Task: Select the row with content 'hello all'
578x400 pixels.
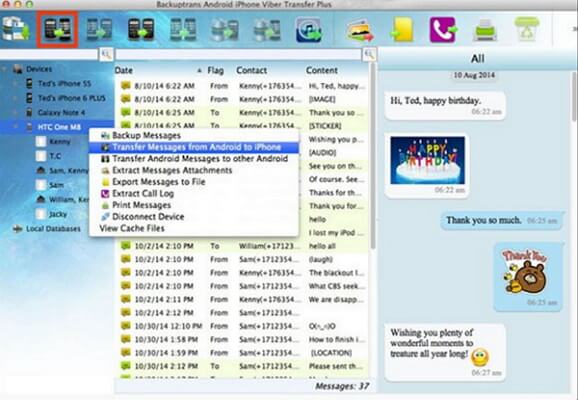Action: click(x=243, y=246)
